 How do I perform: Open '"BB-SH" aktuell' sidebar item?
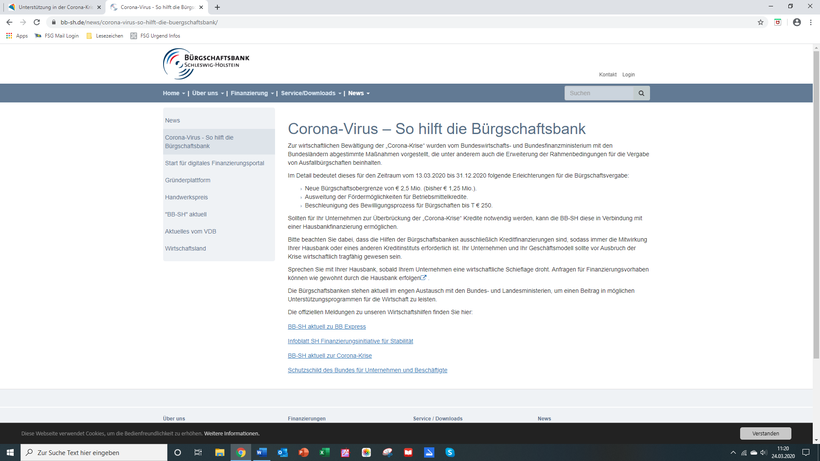(x=186, y=214)
